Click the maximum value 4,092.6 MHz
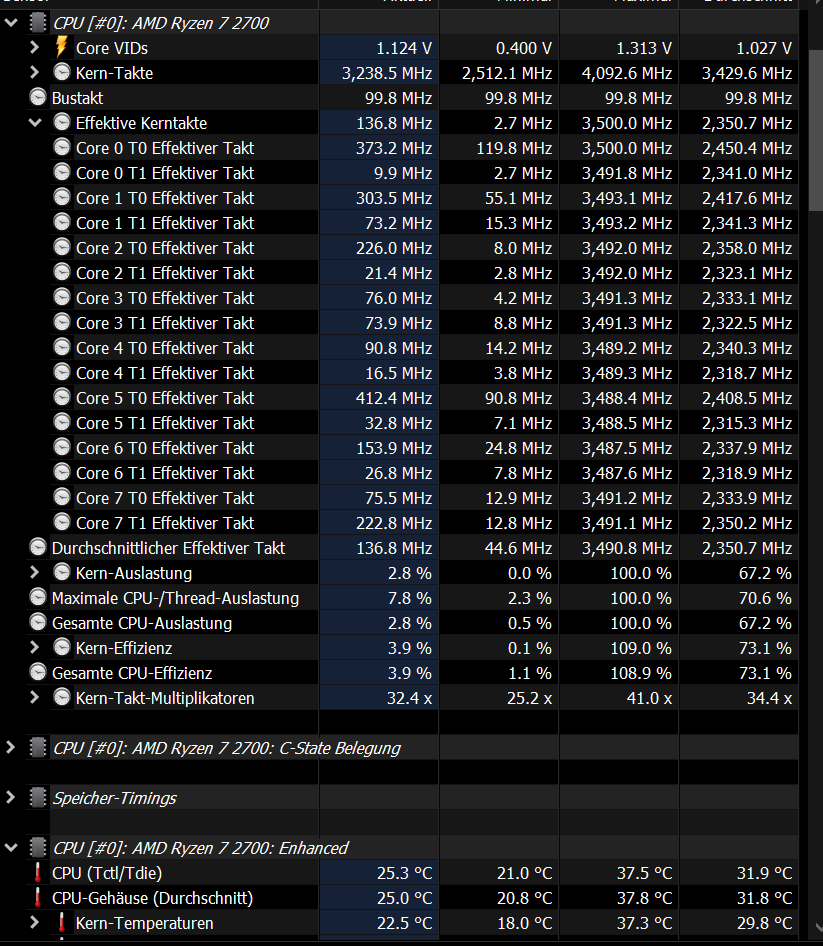 (627, 74)
